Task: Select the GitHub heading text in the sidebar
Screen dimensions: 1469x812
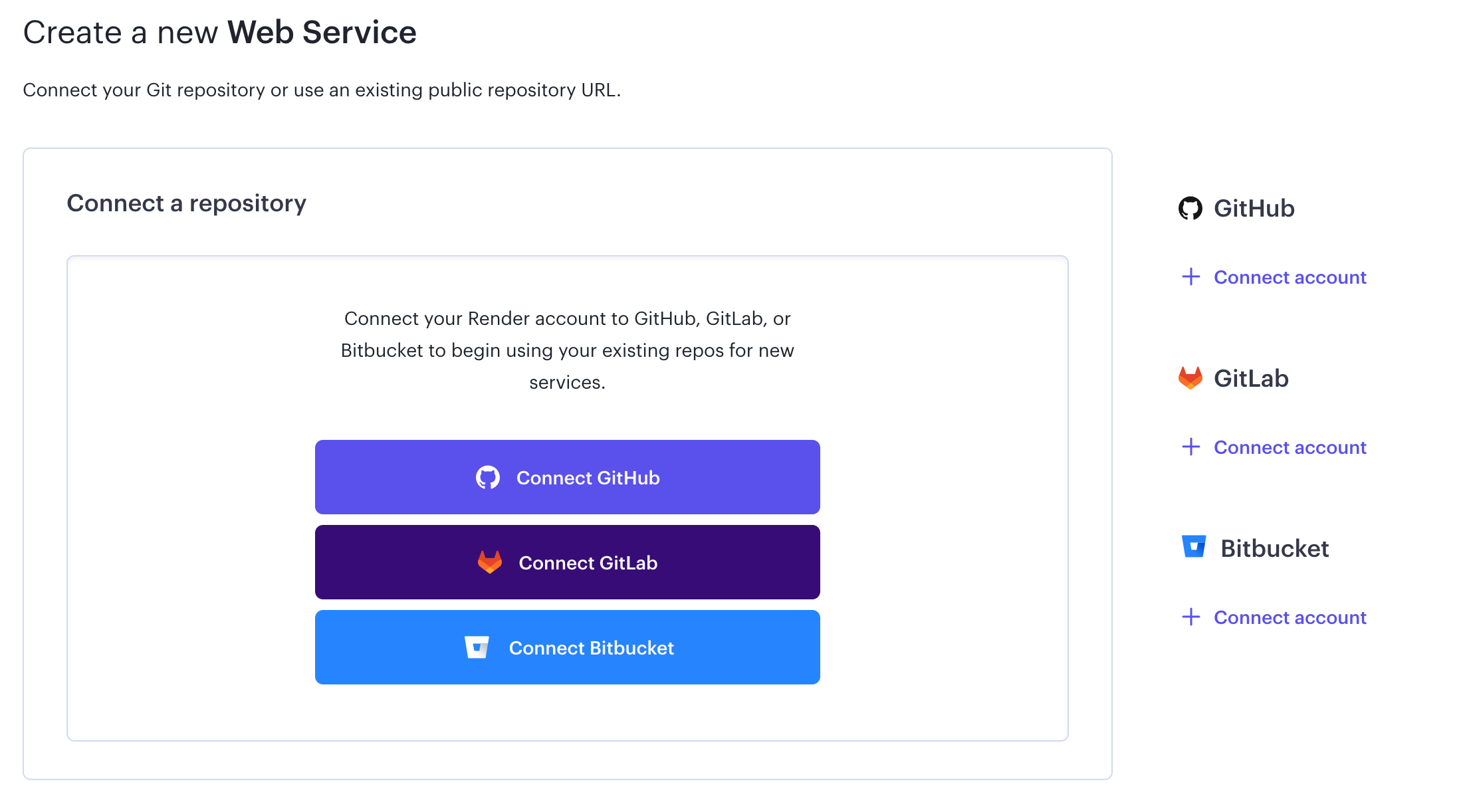Action: coord(1254,208)
